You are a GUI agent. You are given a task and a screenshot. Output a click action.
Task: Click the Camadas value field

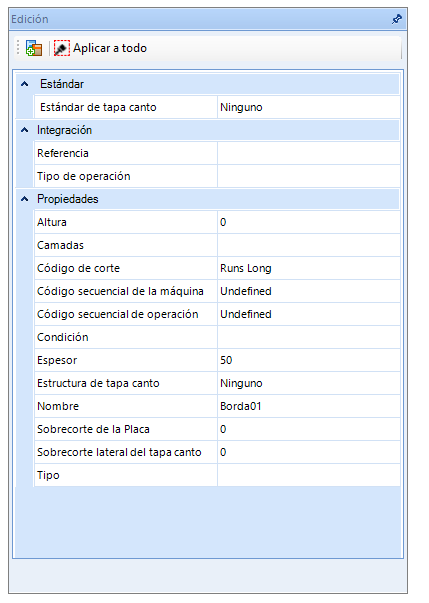coord(309,245)
